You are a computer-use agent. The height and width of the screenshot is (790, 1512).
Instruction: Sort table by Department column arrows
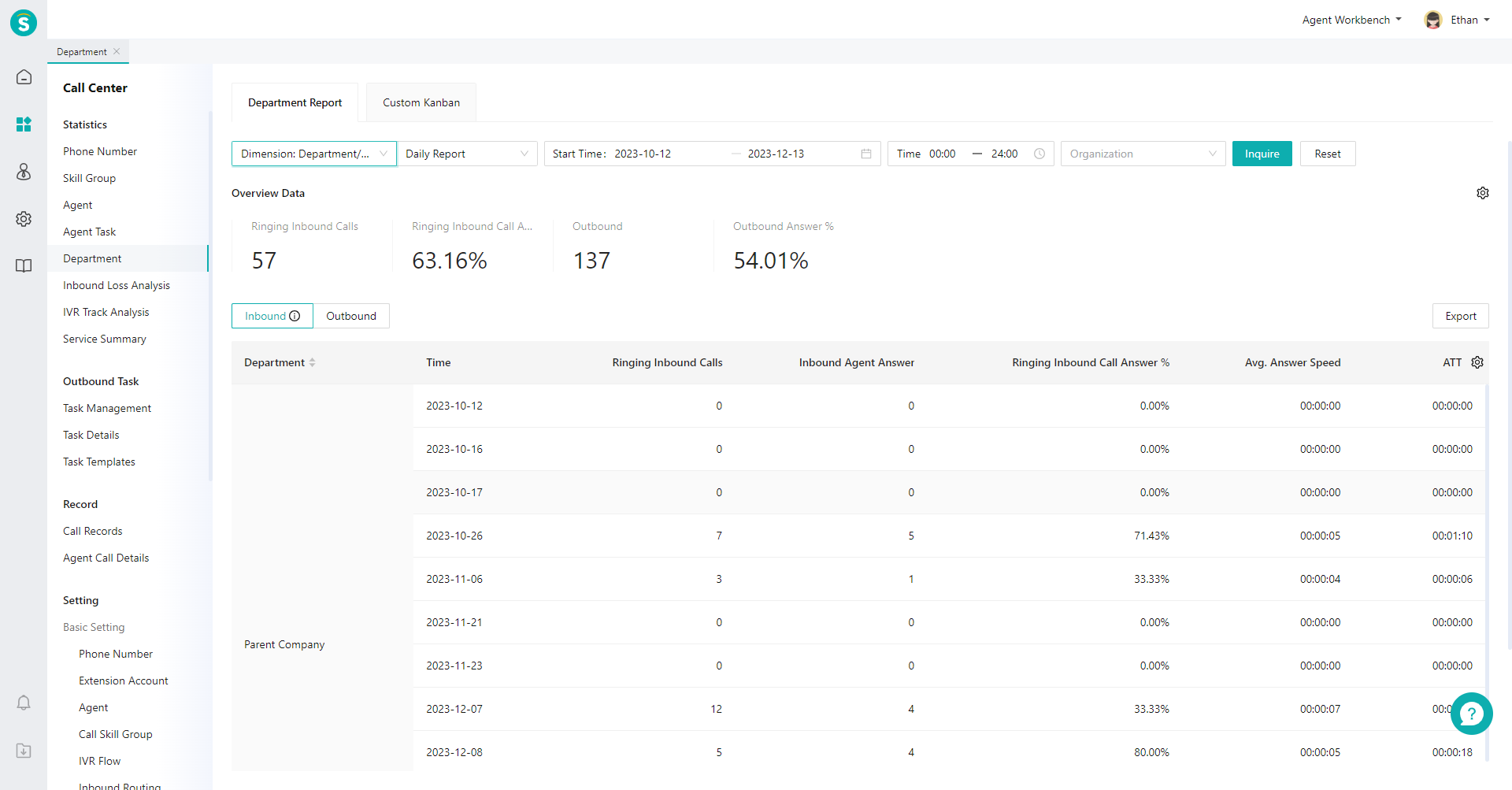313,362
